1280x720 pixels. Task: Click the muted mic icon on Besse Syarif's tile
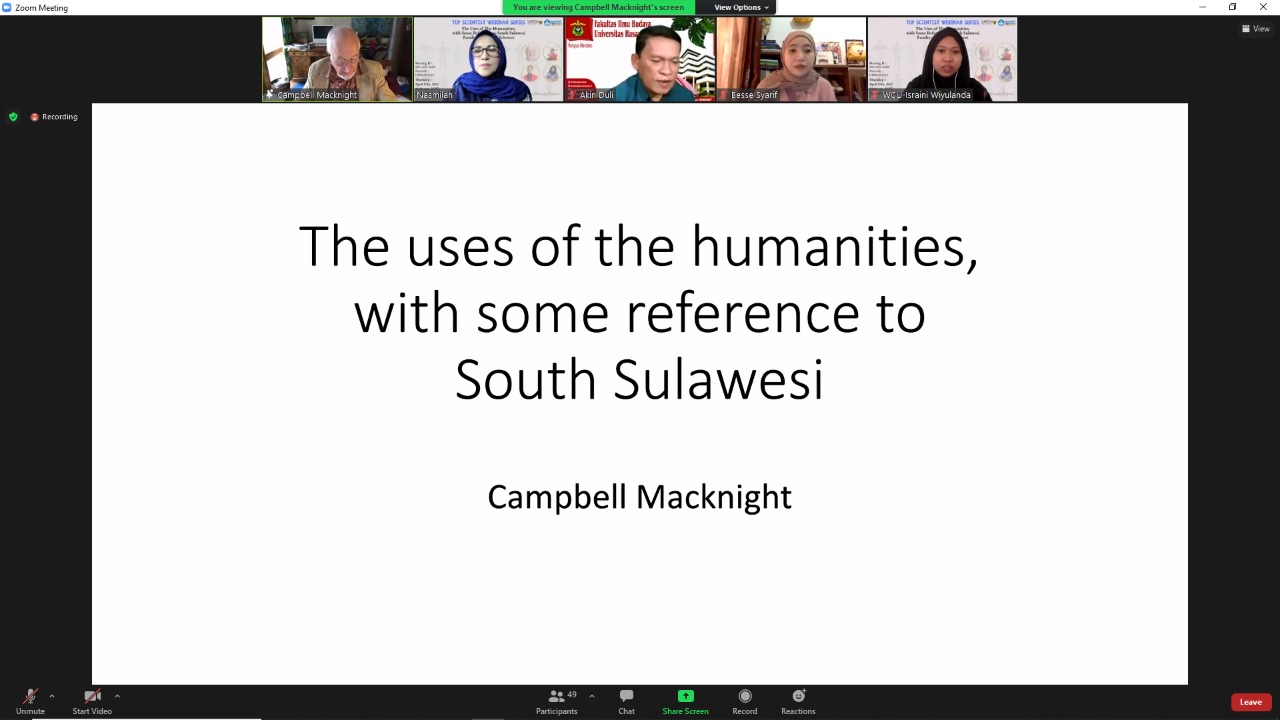725,95
